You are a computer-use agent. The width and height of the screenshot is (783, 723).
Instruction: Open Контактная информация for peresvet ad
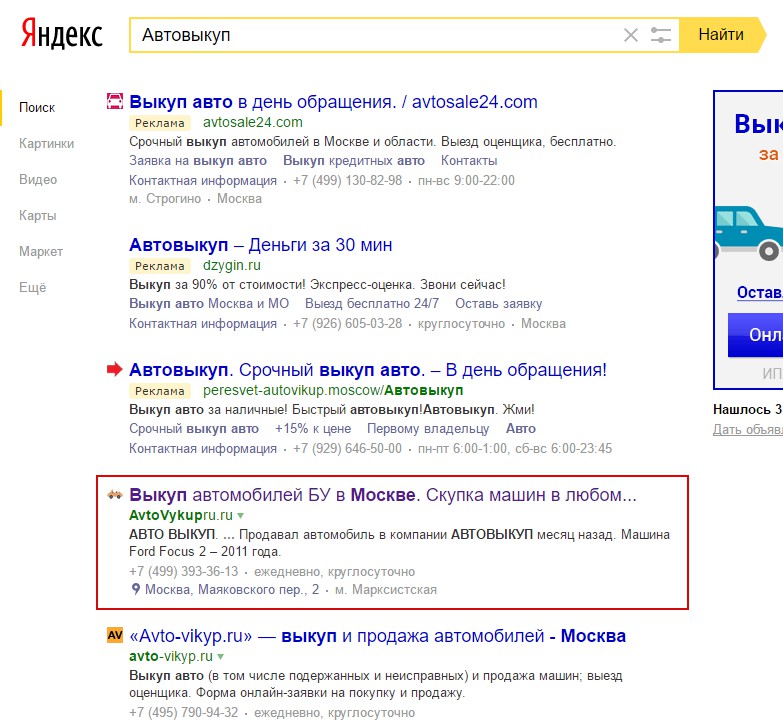203,448
